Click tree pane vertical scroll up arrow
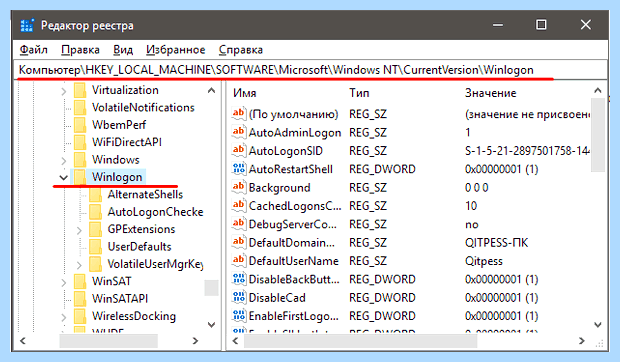This screenshot has height=362, width=620. point(212,90)
